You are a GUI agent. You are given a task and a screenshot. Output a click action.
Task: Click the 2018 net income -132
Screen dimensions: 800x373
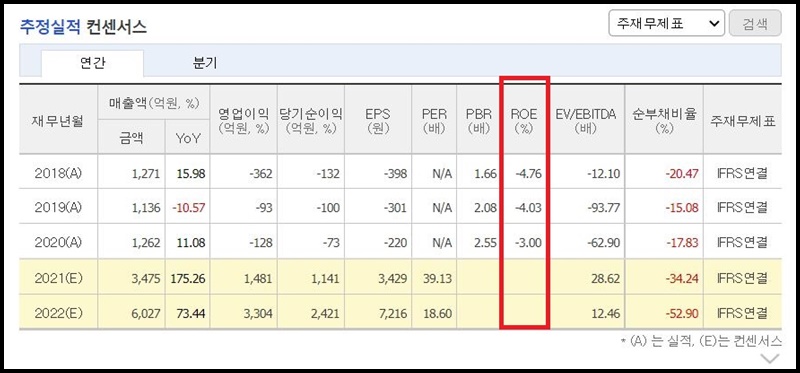coord(328,173)
